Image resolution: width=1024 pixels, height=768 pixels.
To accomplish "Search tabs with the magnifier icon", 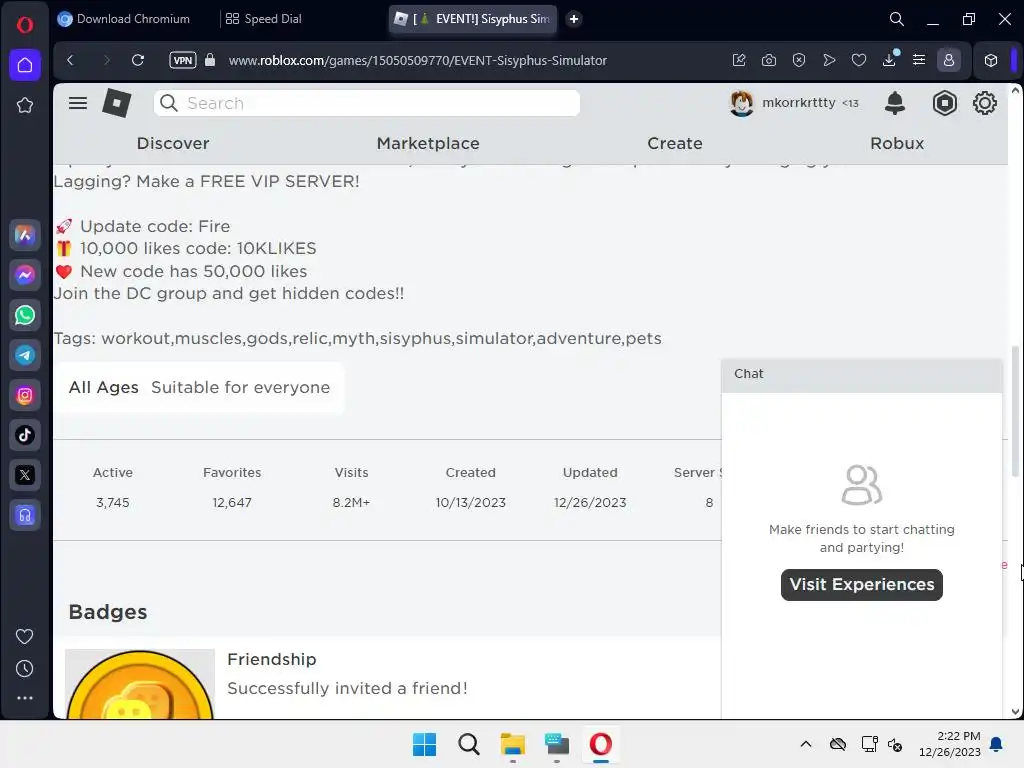I will [897, 19].
